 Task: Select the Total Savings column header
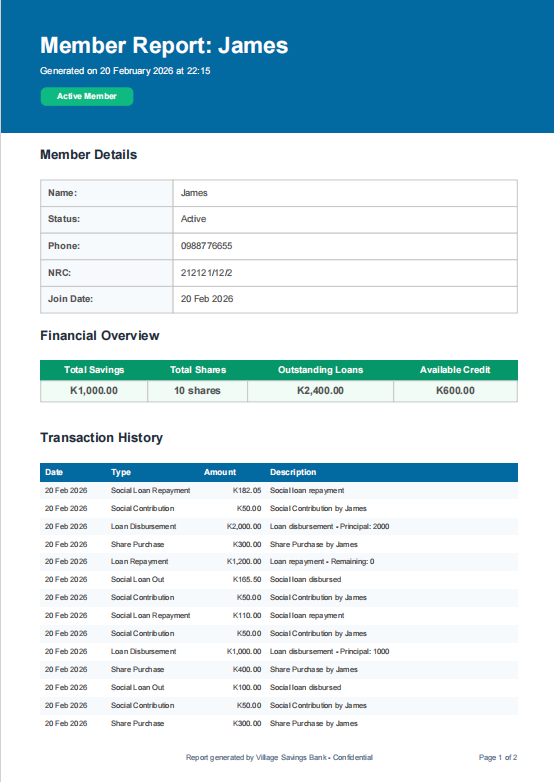pos(94,370)
